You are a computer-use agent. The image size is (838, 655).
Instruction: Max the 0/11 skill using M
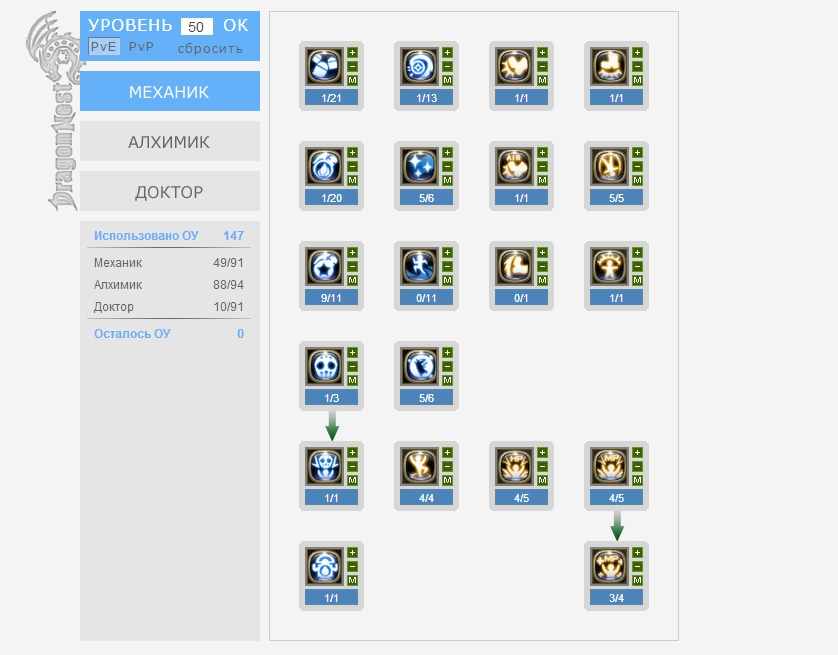tap(447, 280)
